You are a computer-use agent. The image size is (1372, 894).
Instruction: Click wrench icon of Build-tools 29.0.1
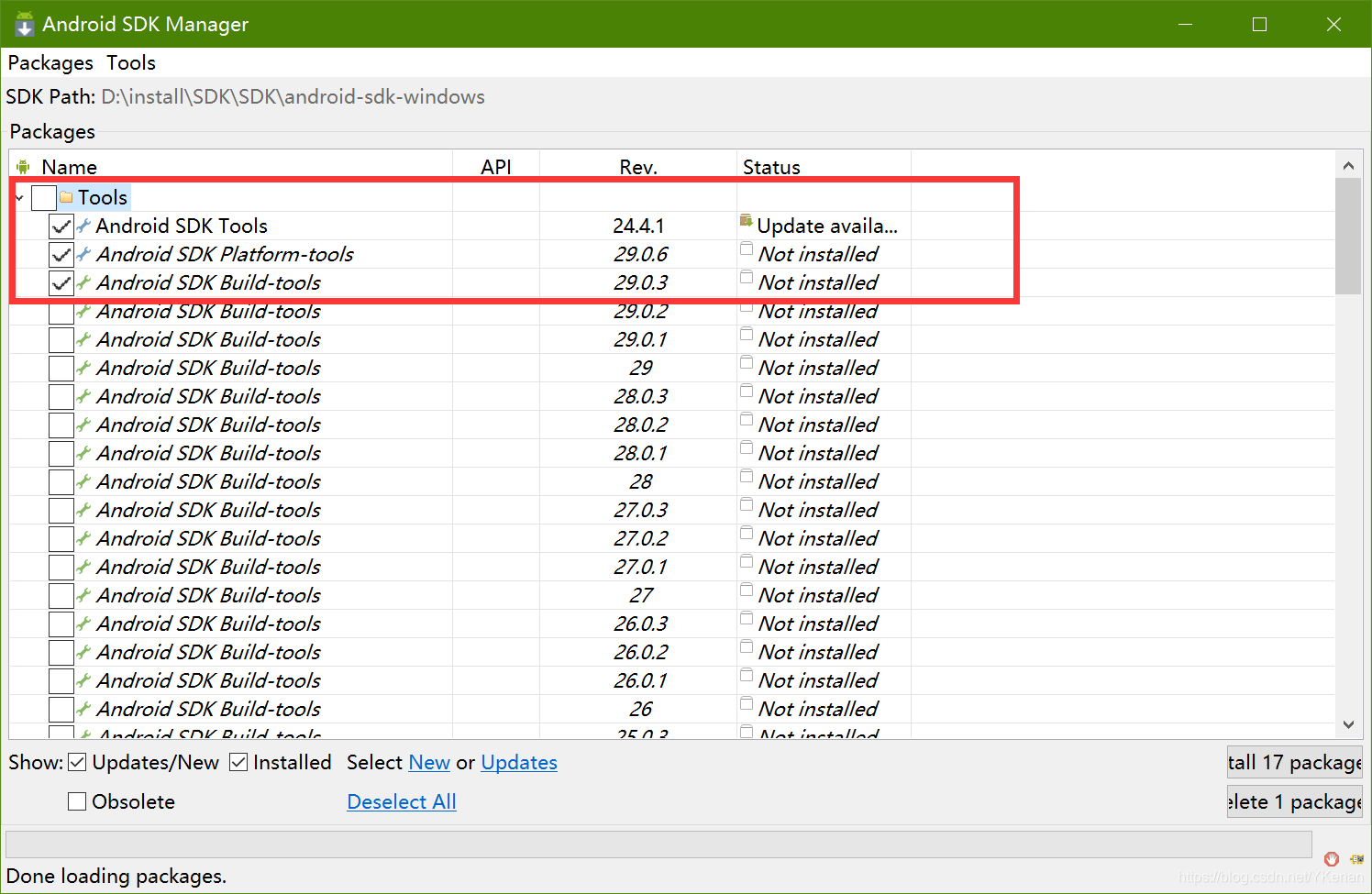(83, 339)
